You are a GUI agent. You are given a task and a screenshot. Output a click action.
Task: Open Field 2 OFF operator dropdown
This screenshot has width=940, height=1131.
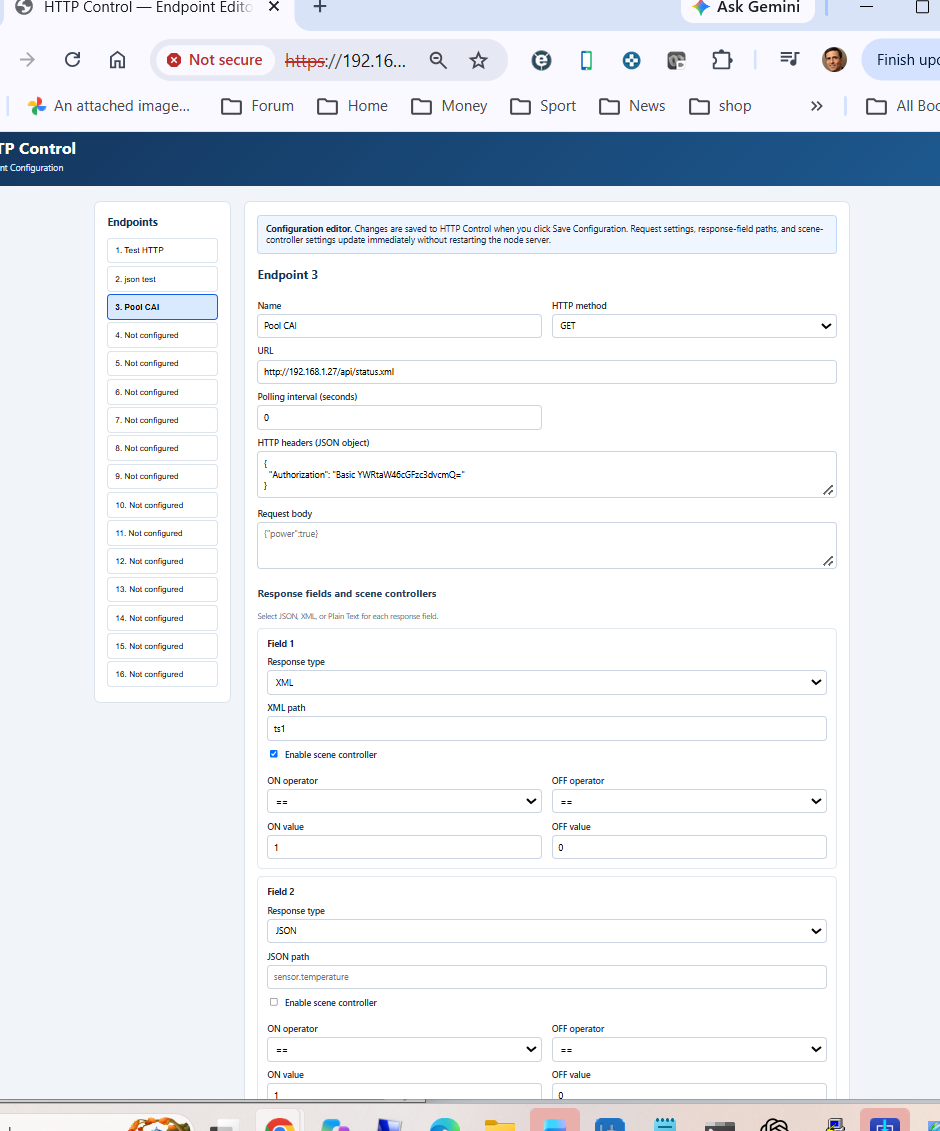[689, 1049]
